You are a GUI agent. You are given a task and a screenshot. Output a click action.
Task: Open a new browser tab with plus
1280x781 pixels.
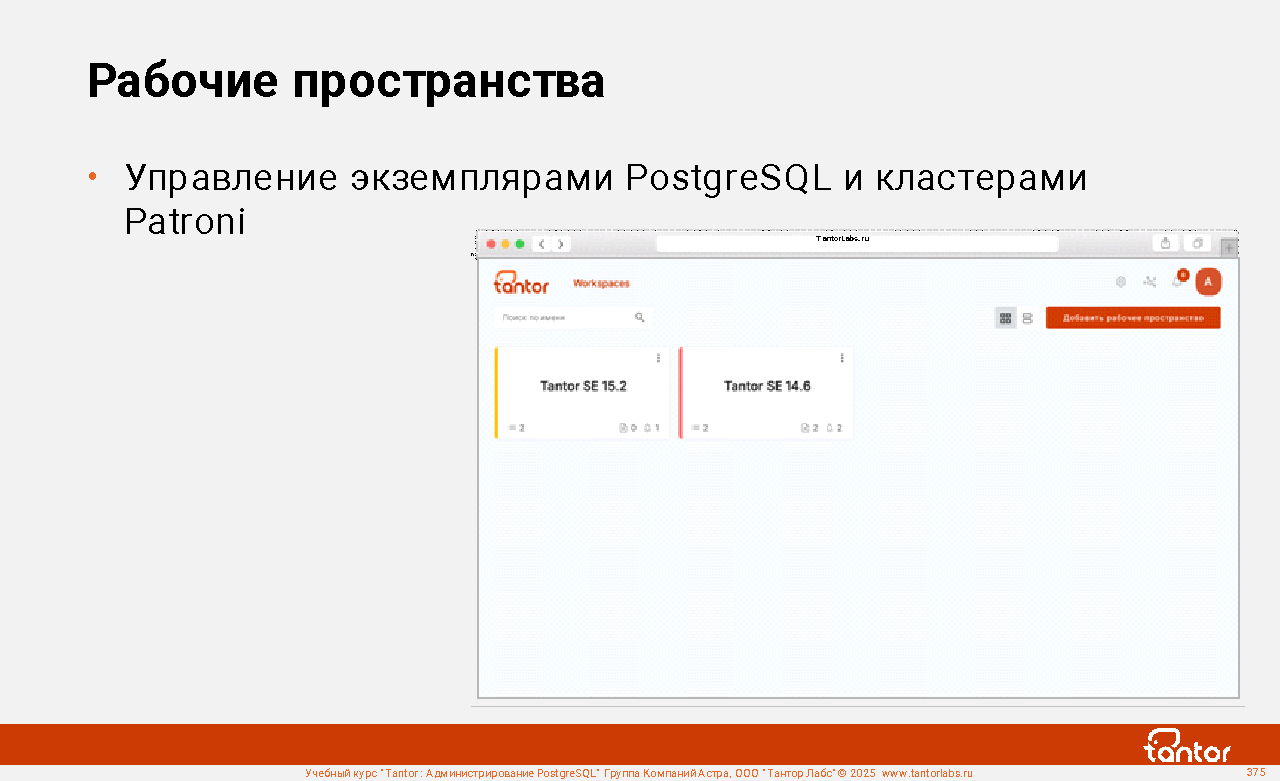click(1230, 247)
